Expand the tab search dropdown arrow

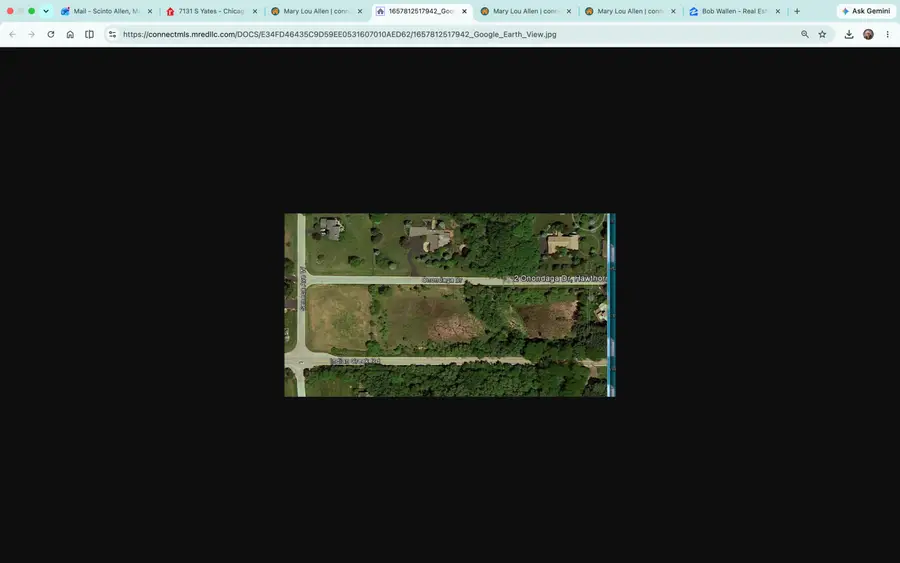(x=46, y=11)
